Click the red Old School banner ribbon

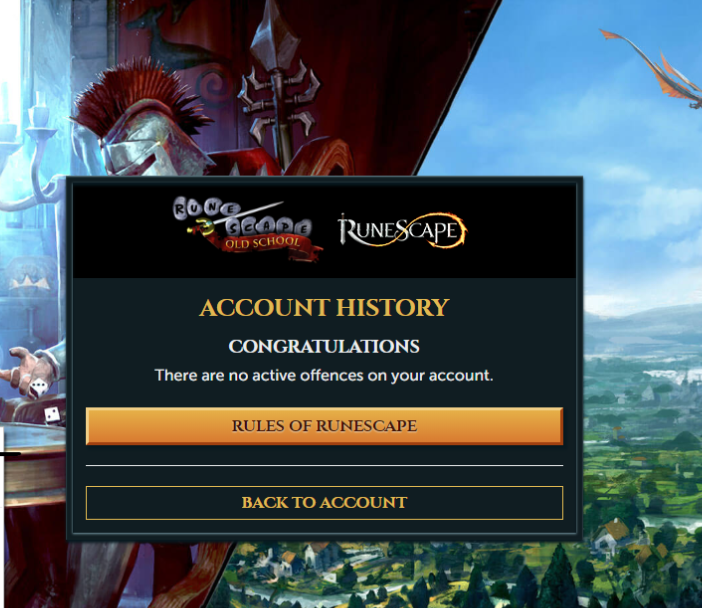[271, 246]
